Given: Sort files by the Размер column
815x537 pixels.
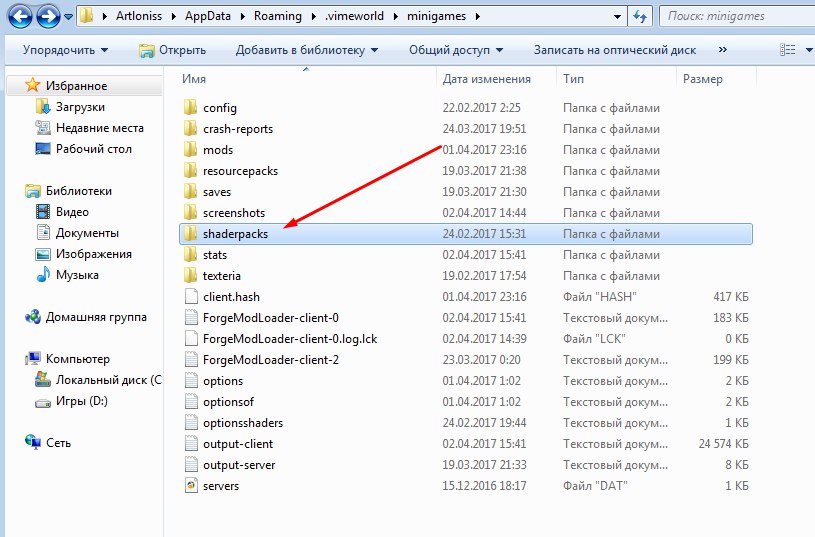Looking at the screenshot, I should pyautogui.click(x=702, y=78).
